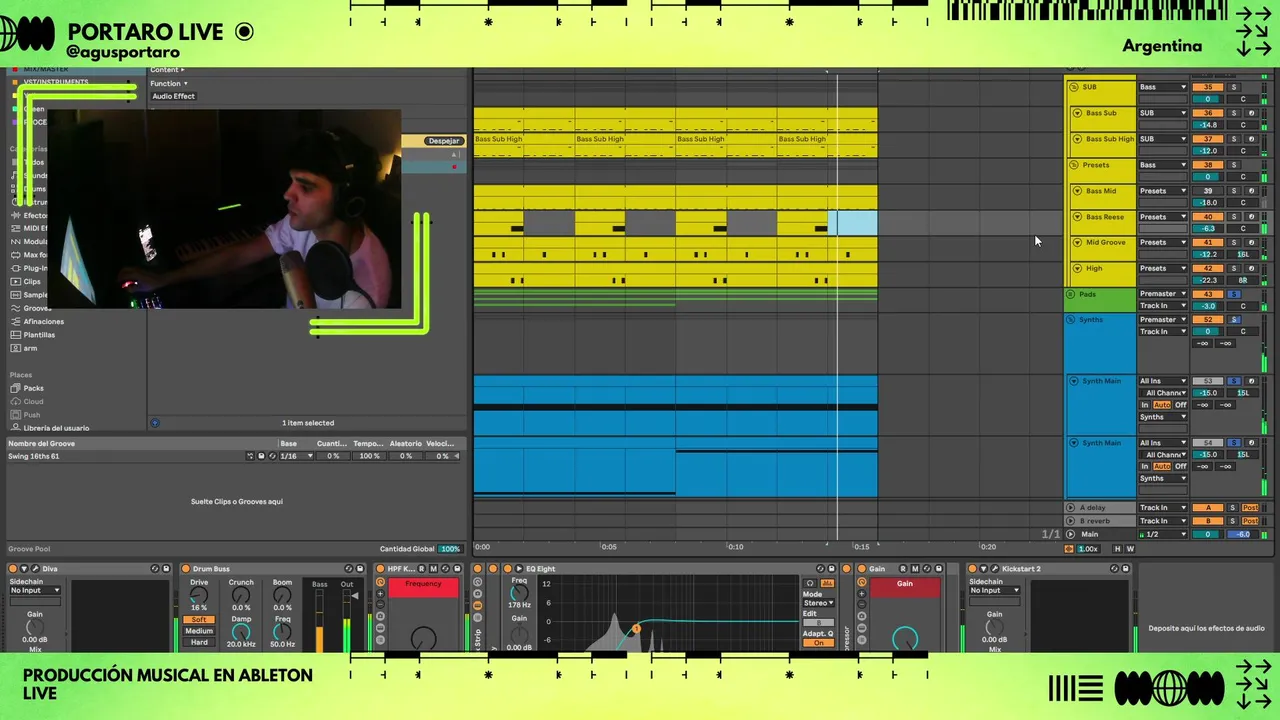Click the HPF rack M map button
The image size is (1280, 720).
(433, 568)
